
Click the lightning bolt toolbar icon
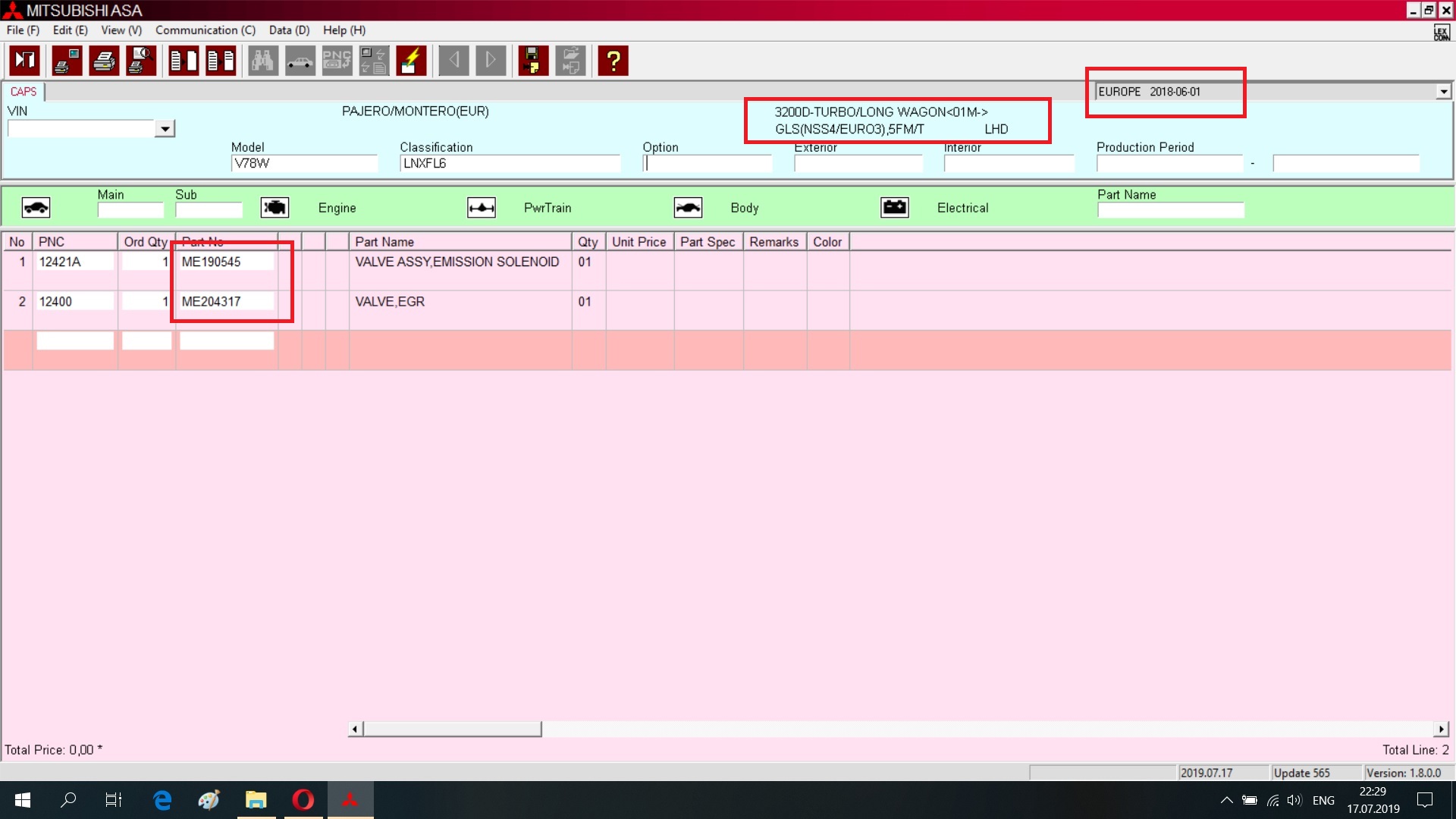click(x=411, y=61)
